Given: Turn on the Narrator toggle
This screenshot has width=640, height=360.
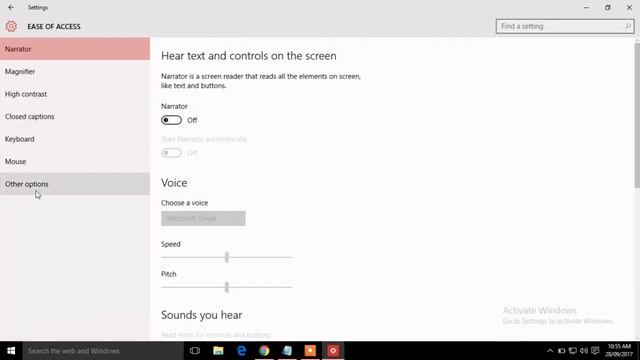Looking at the screenshot, I should [171, 120].
